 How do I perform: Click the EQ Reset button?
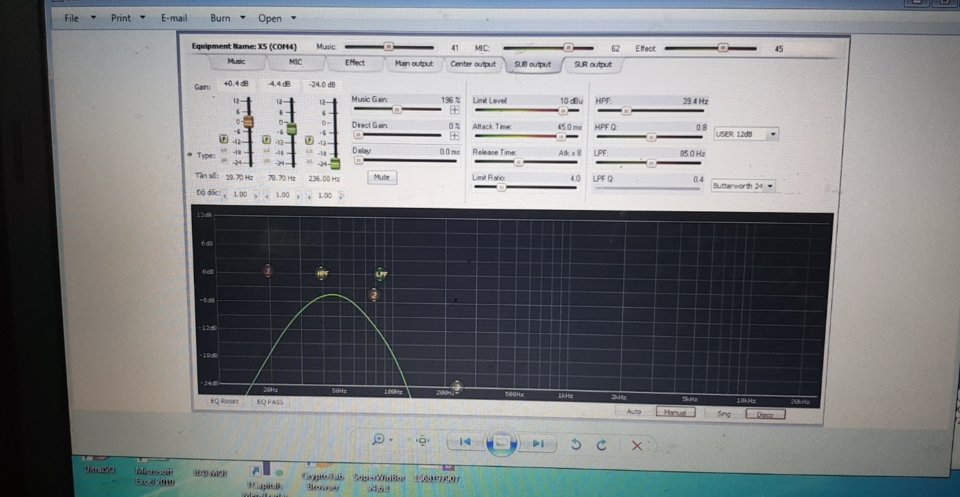click(x=225, y=402)
